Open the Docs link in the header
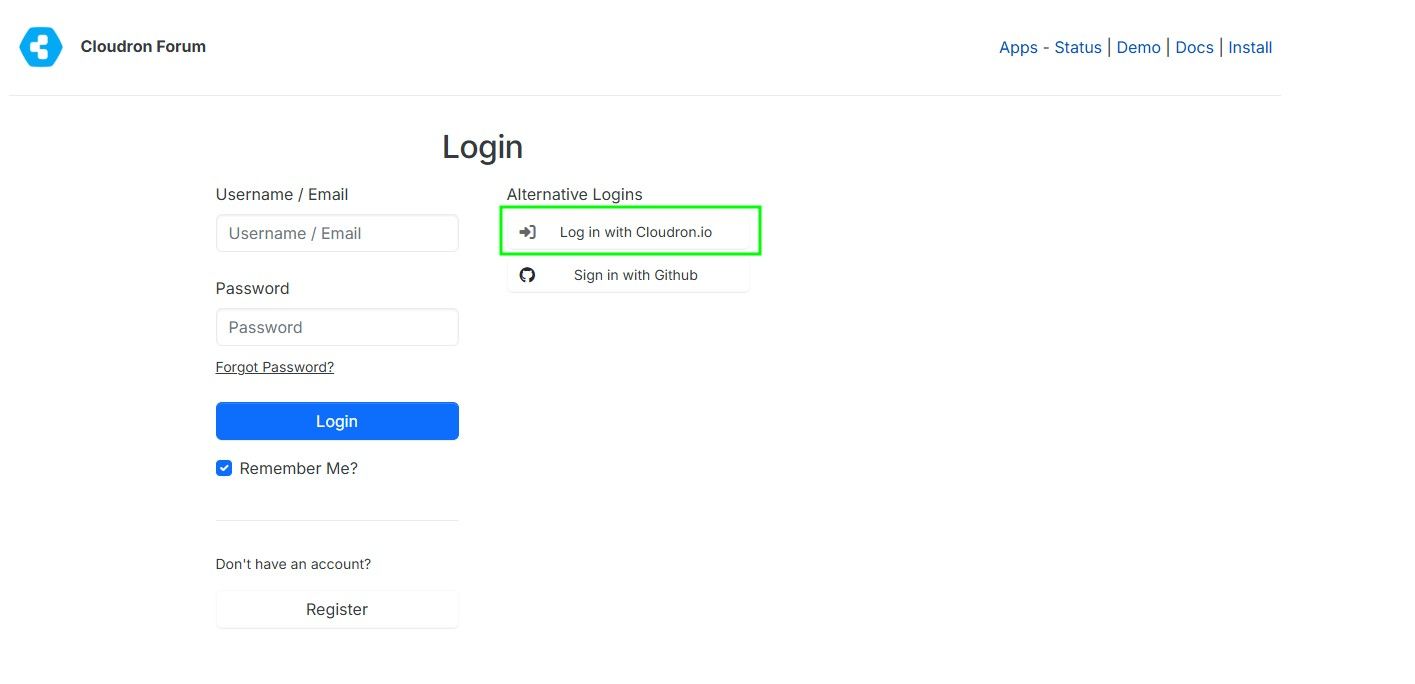 (1194, 47)
